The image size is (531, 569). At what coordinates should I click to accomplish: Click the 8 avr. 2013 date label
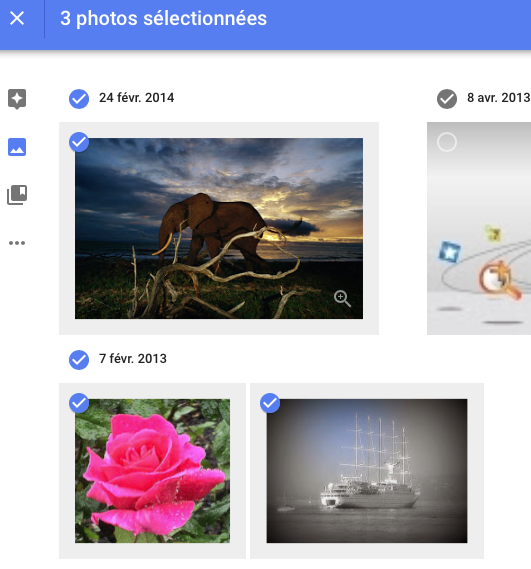(498, 98)
